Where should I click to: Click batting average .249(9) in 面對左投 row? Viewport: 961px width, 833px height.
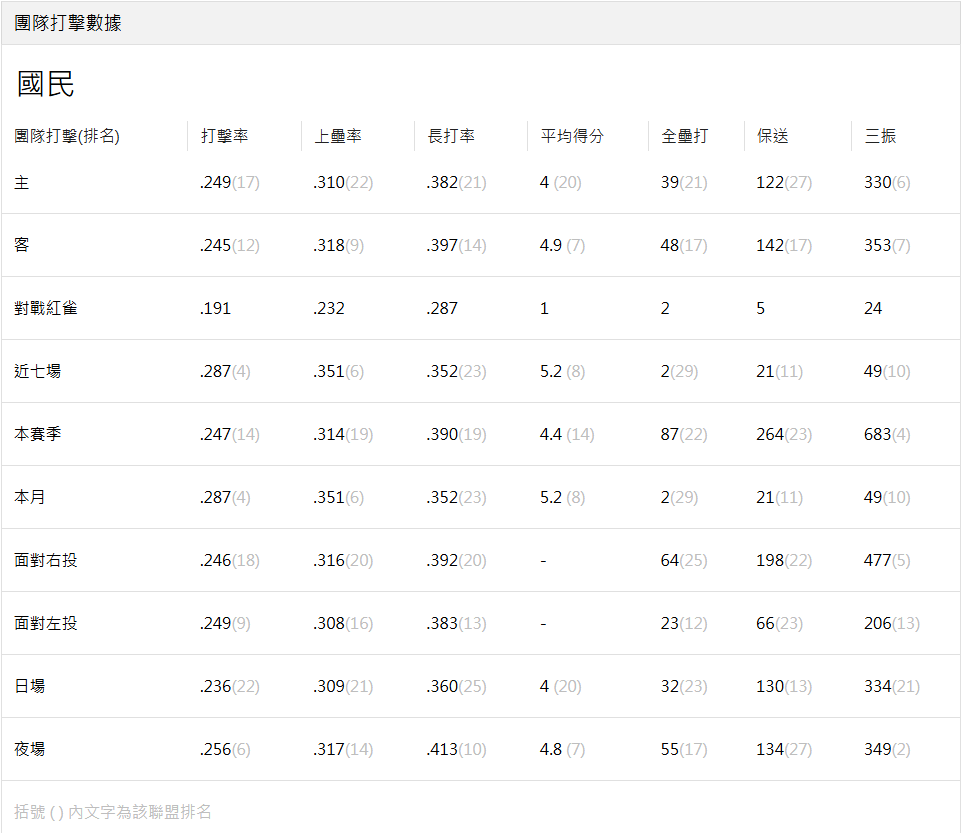pyautogui.click(x=225, y=623)
